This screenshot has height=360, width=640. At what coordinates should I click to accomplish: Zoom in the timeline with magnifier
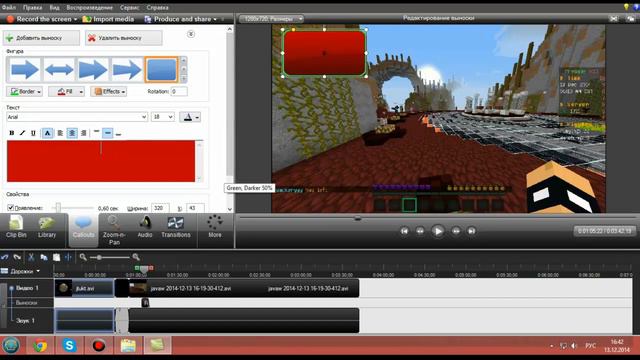tap(136, 257)
